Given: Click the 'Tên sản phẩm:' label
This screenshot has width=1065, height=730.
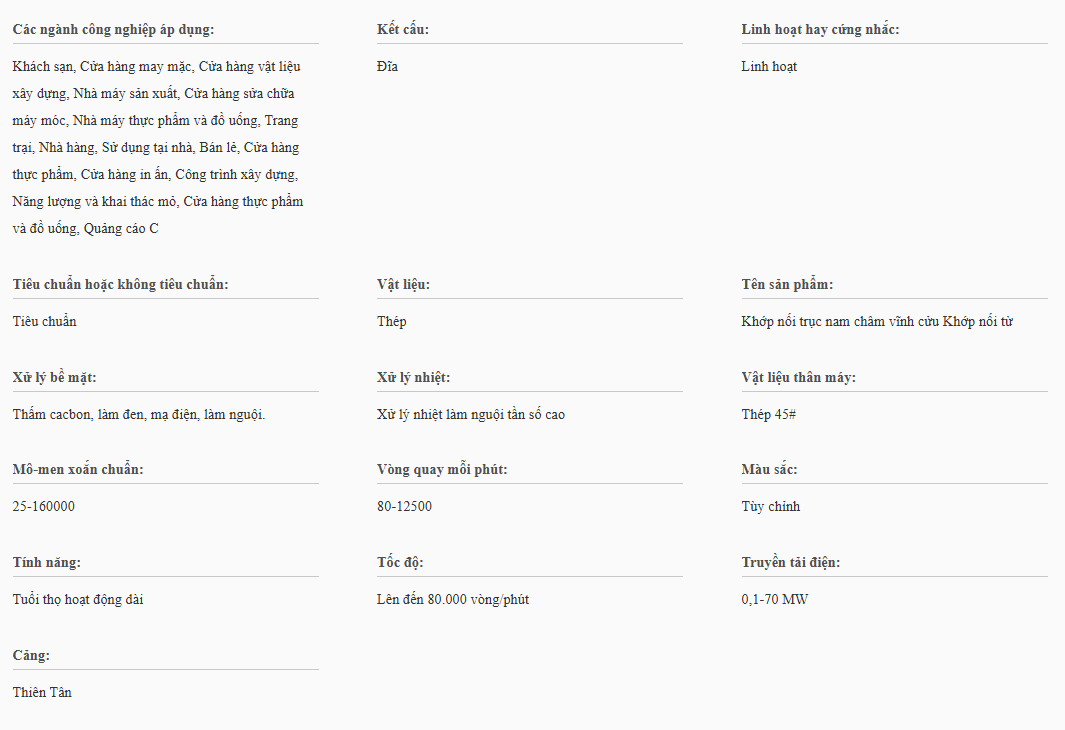Looking at the screenshot, I should [x=787, y=284].
